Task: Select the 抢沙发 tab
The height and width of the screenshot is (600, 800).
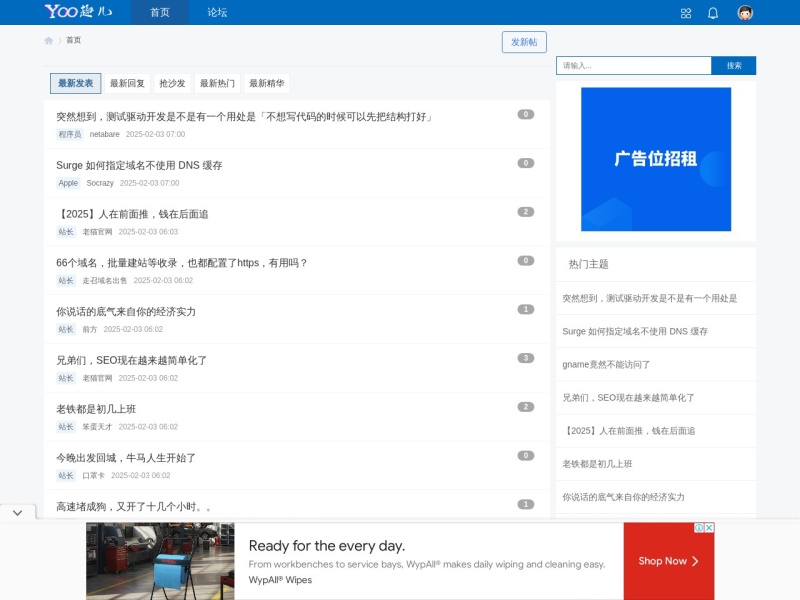Action: tap(172, 83)
